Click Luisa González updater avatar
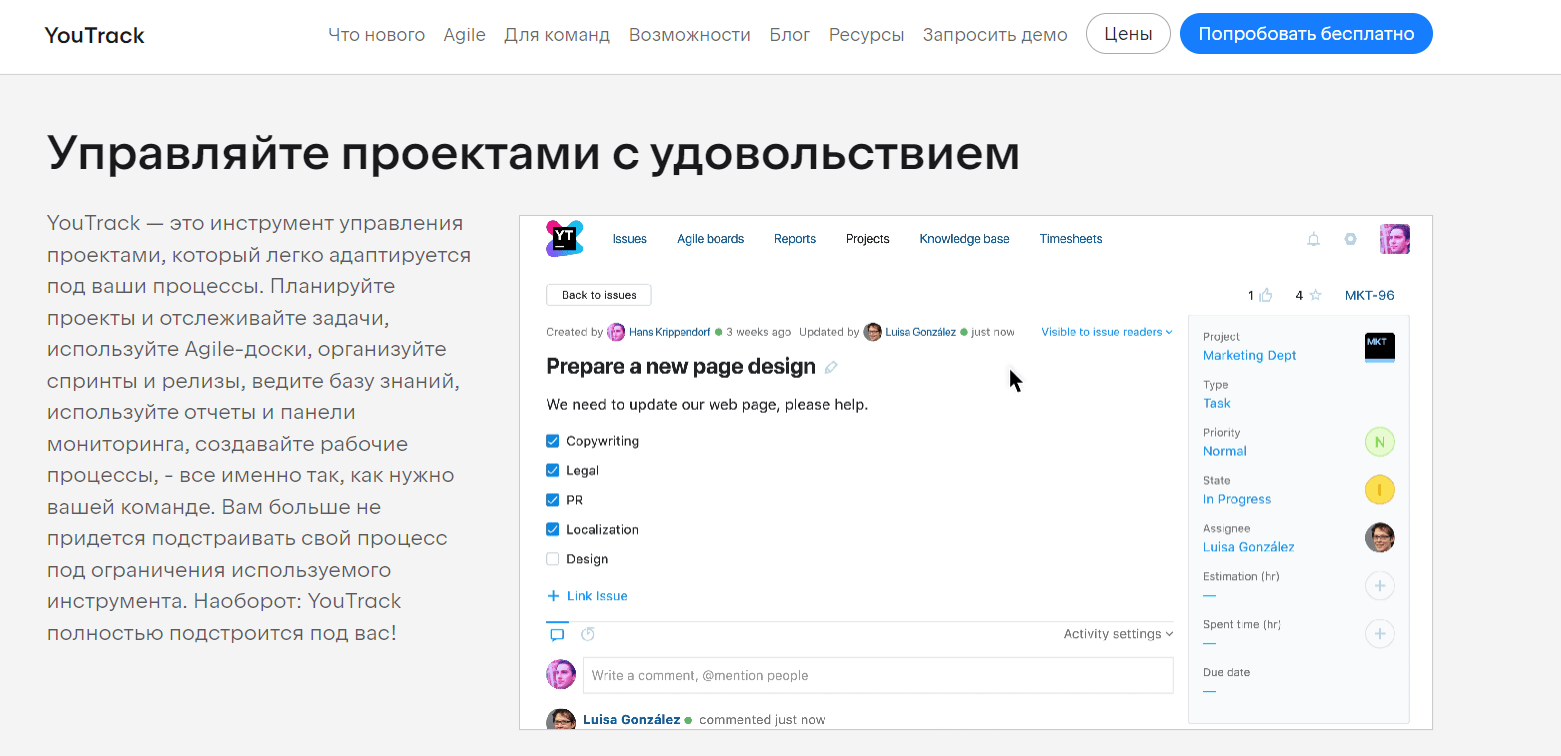This screenshot has height=756, width=1561. (873, 332)
